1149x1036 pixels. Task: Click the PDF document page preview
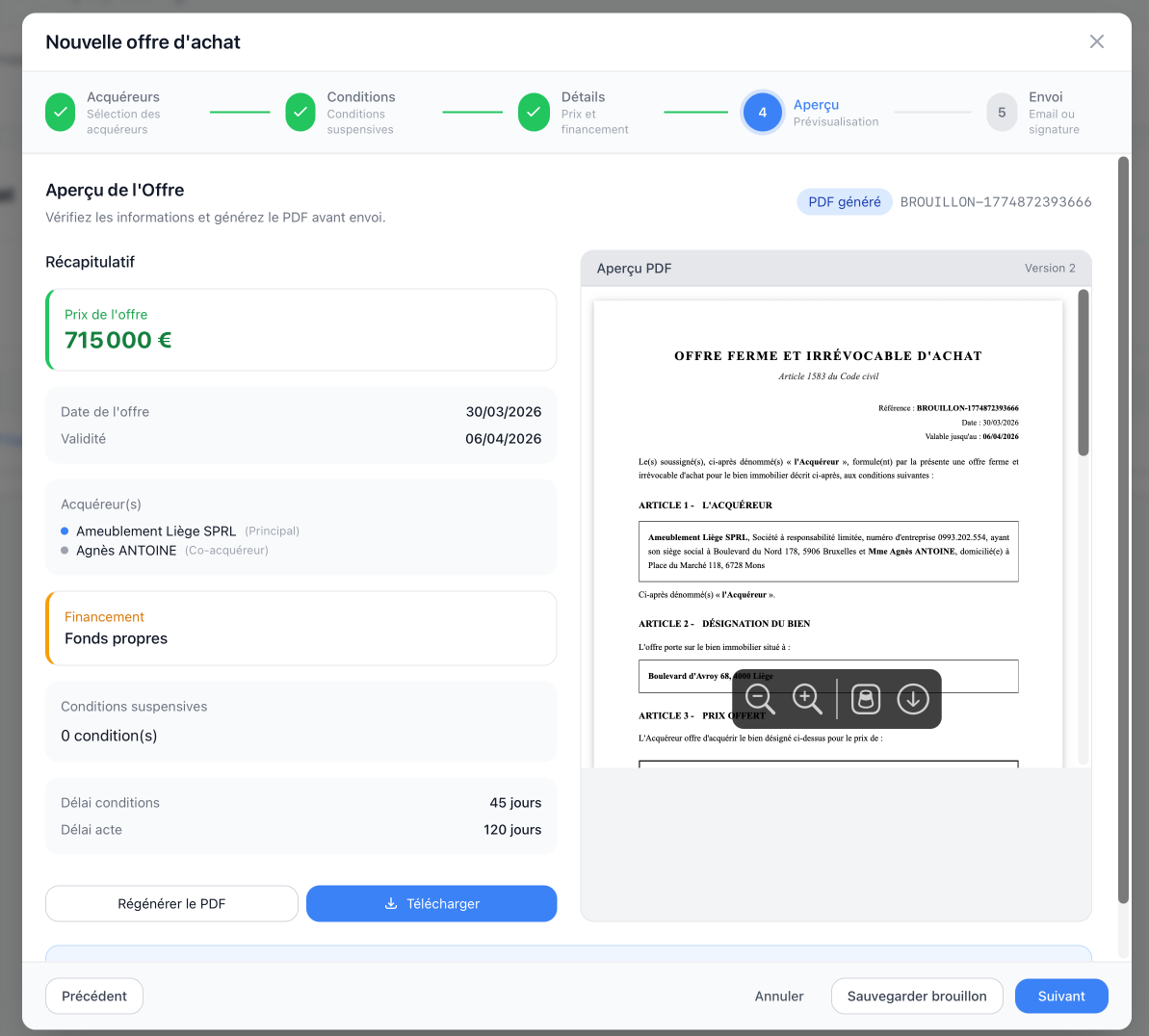coord(828,533)
